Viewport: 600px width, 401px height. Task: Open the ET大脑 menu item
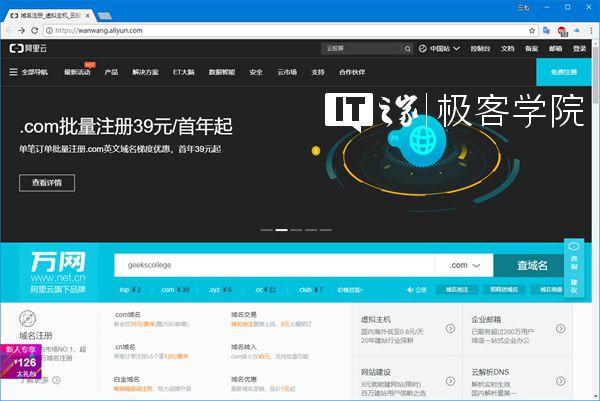coord(183,72)
